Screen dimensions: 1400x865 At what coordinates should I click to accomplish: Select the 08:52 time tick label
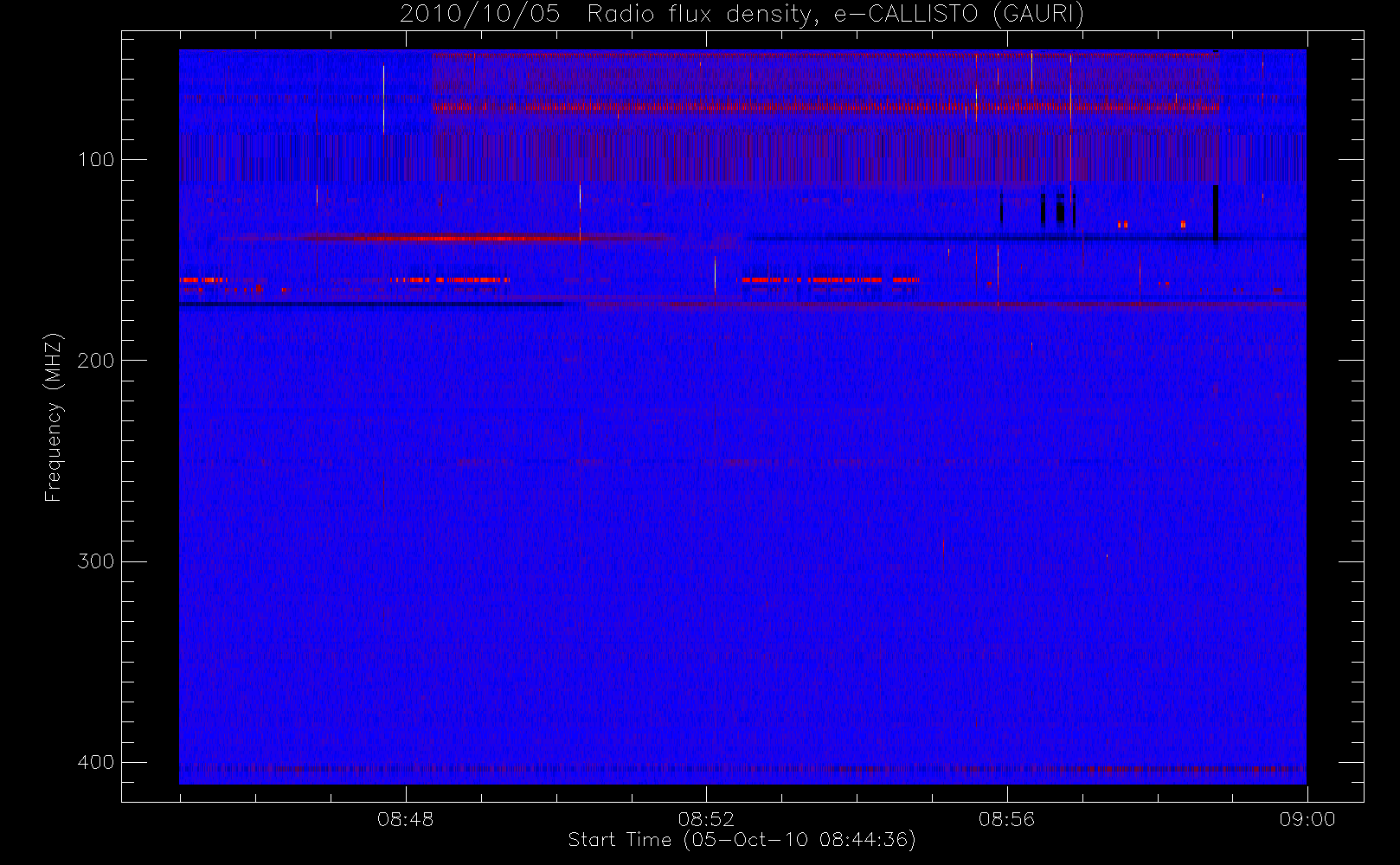click(x=706, y=819)
